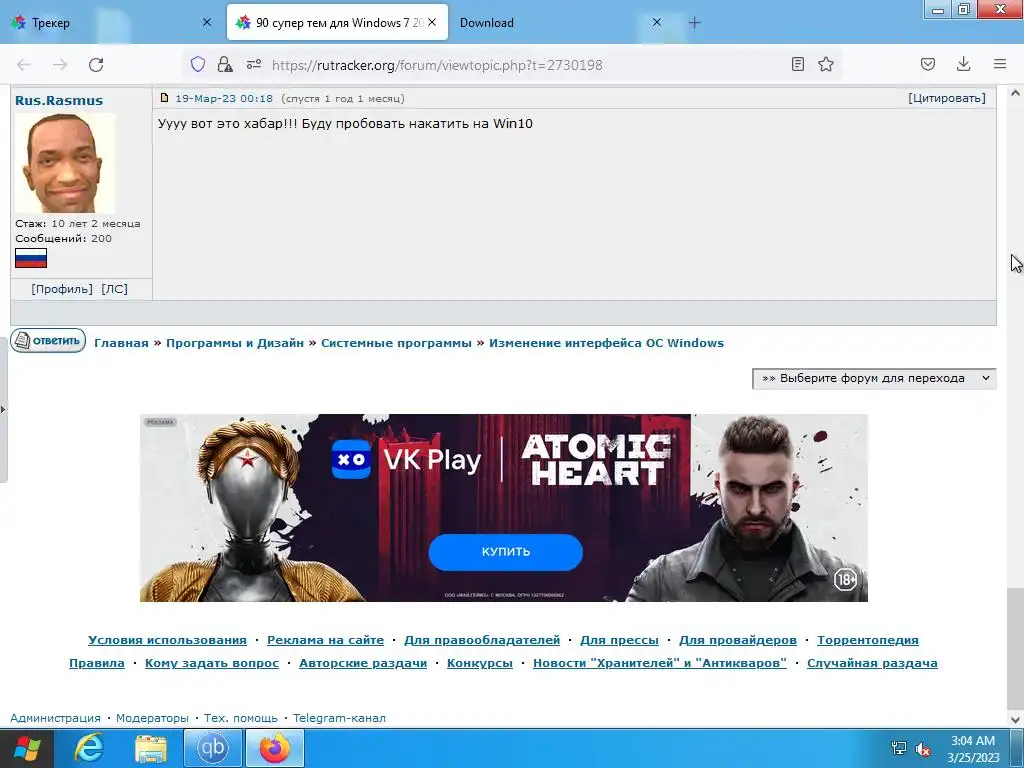Click the Atomic Heart banner title

(x=596, y=460)
